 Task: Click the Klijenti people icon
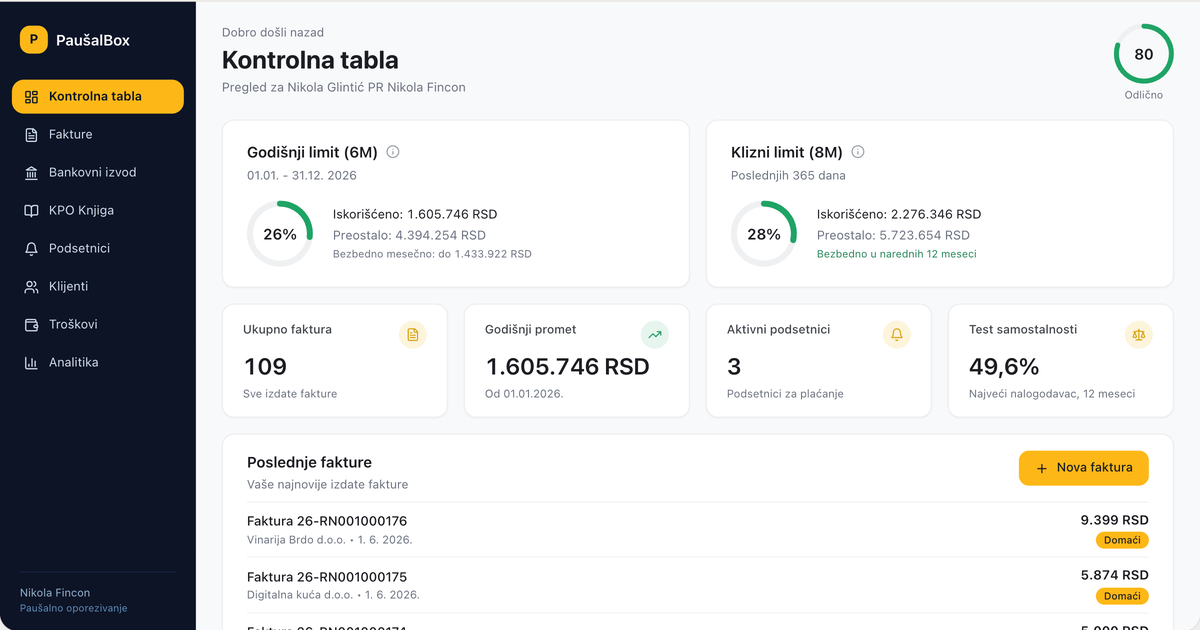[x=31, y=287]
